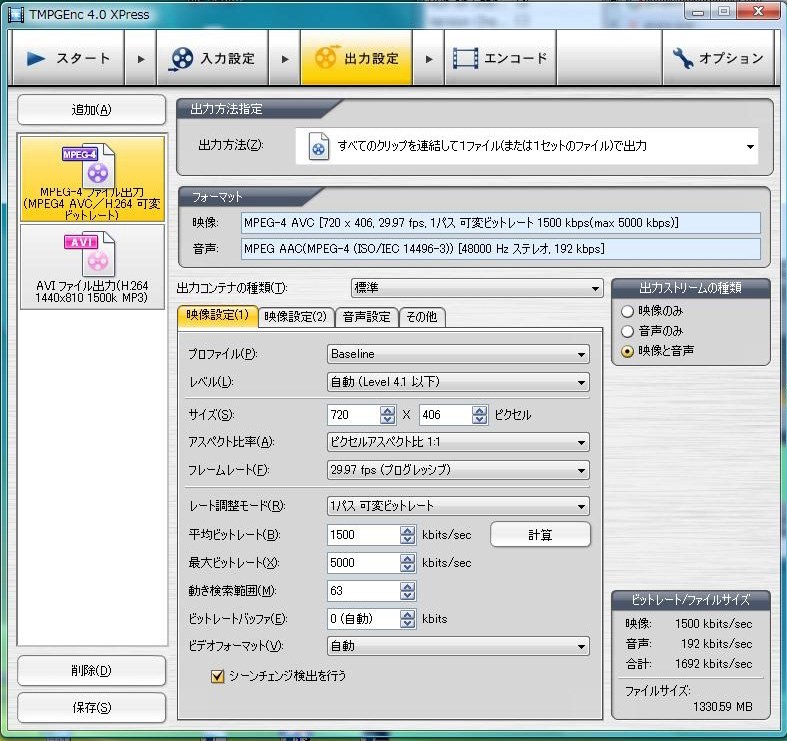Click the スタート toolbar button
Viewport: 787px width, 741px height.
click(68, 58)
